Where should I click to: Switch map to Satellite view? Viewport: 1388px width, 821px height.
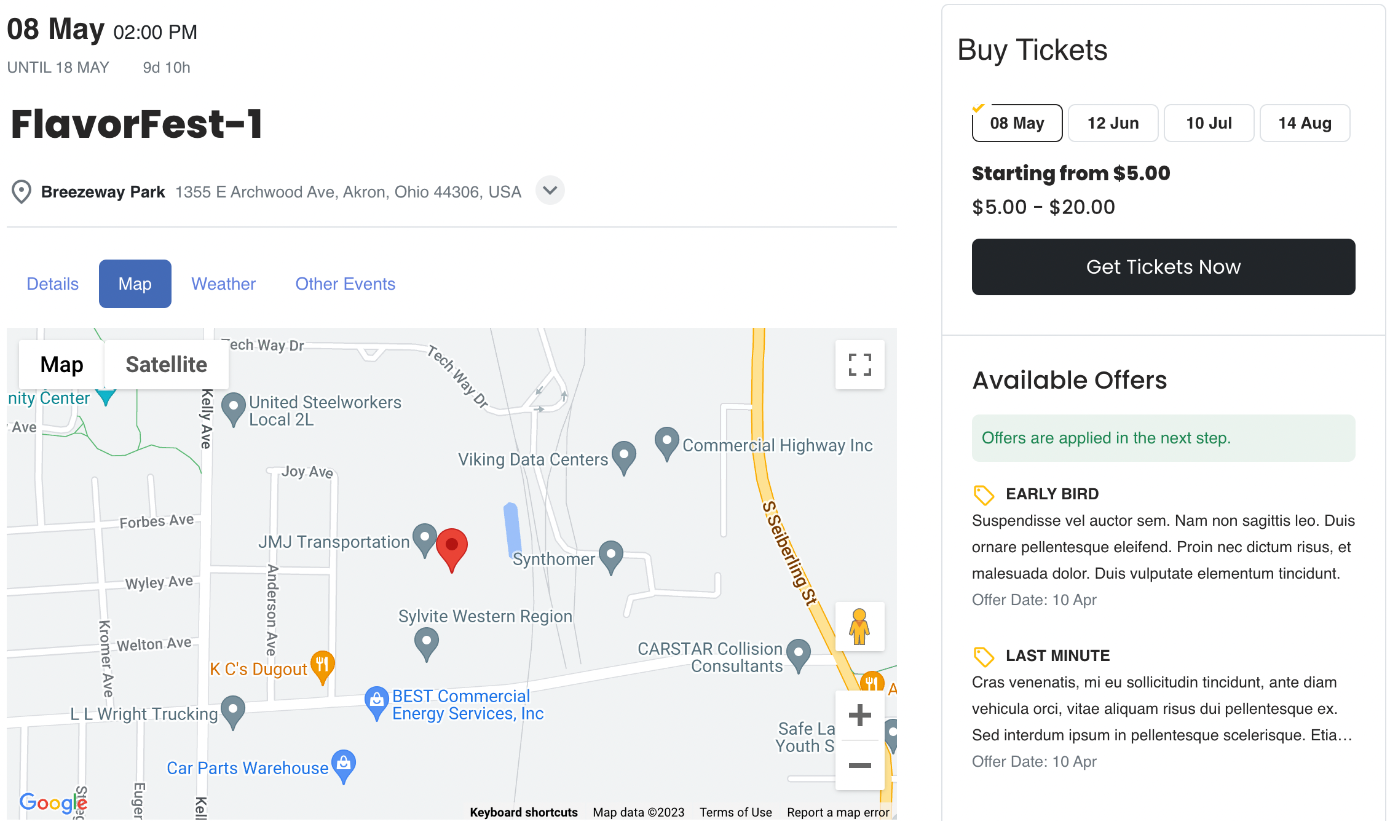click(166, 365)
